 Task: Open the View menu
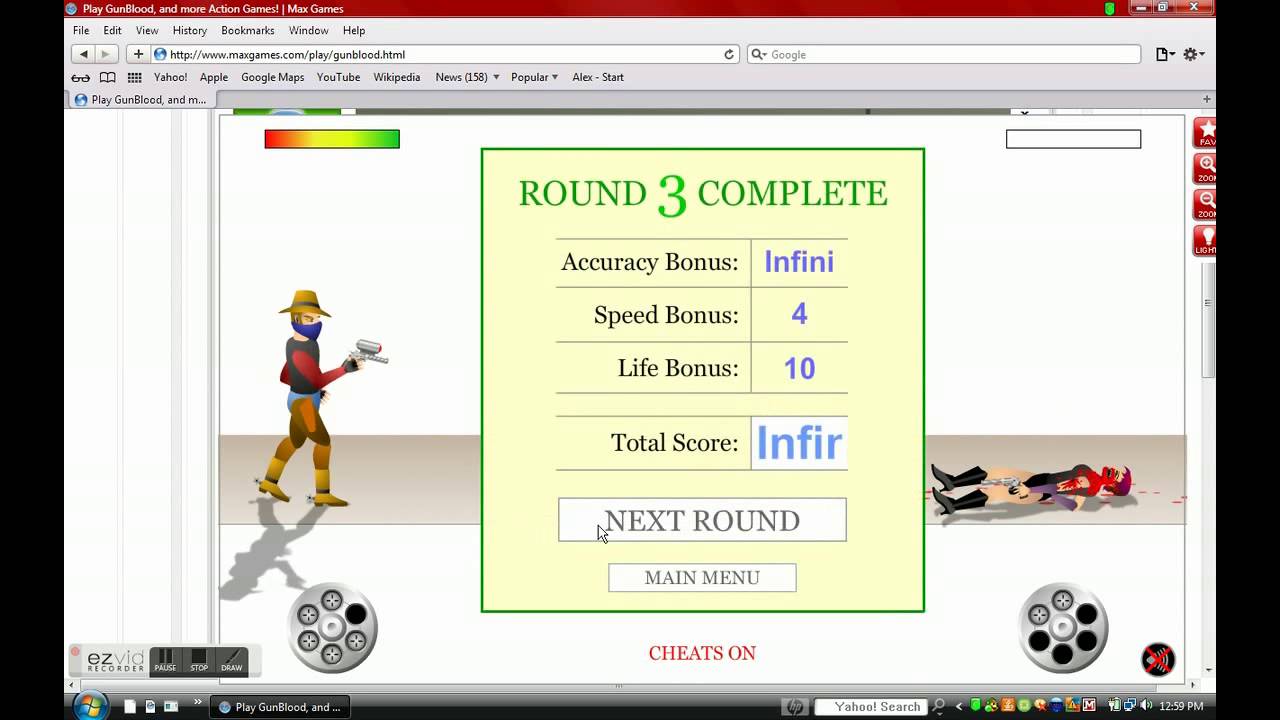[147, 30]
